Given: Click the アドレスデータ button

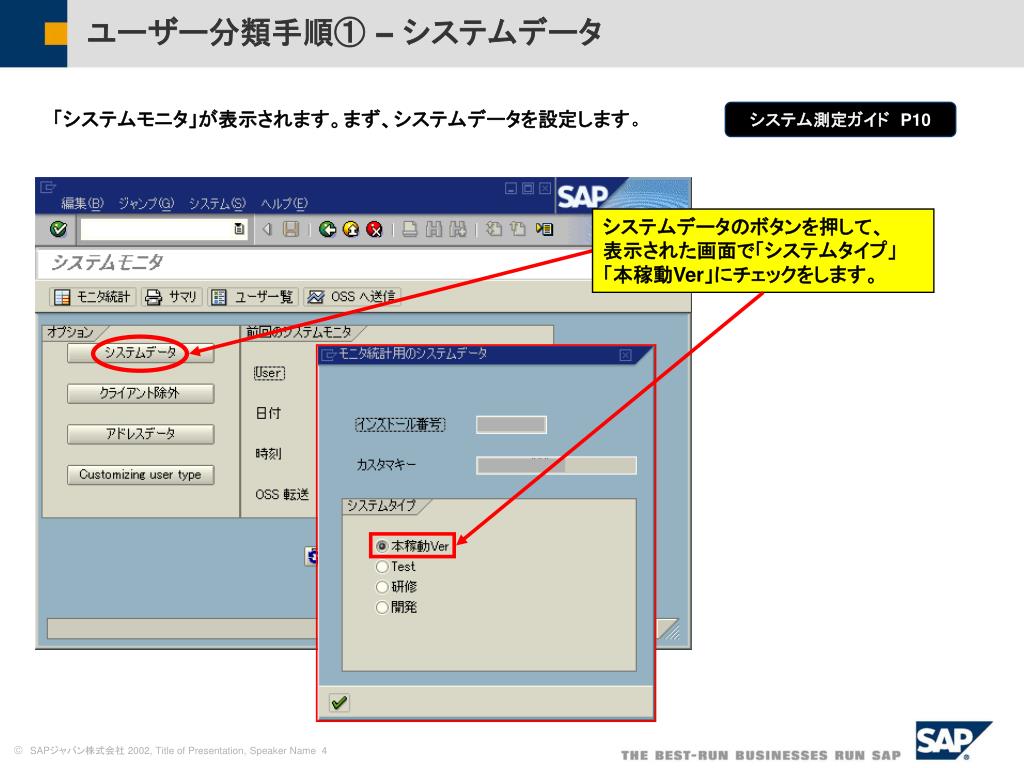Looking at the screenshot, I should [x=140, y=434].
